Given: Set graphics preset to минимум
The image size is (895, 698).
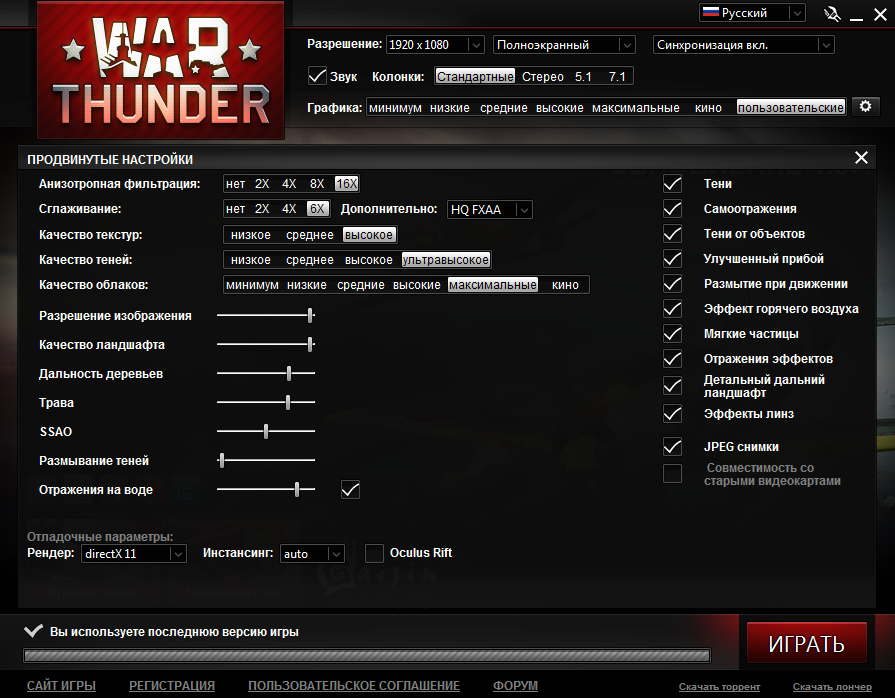Looking at the screenshot, I should point(395,108).
